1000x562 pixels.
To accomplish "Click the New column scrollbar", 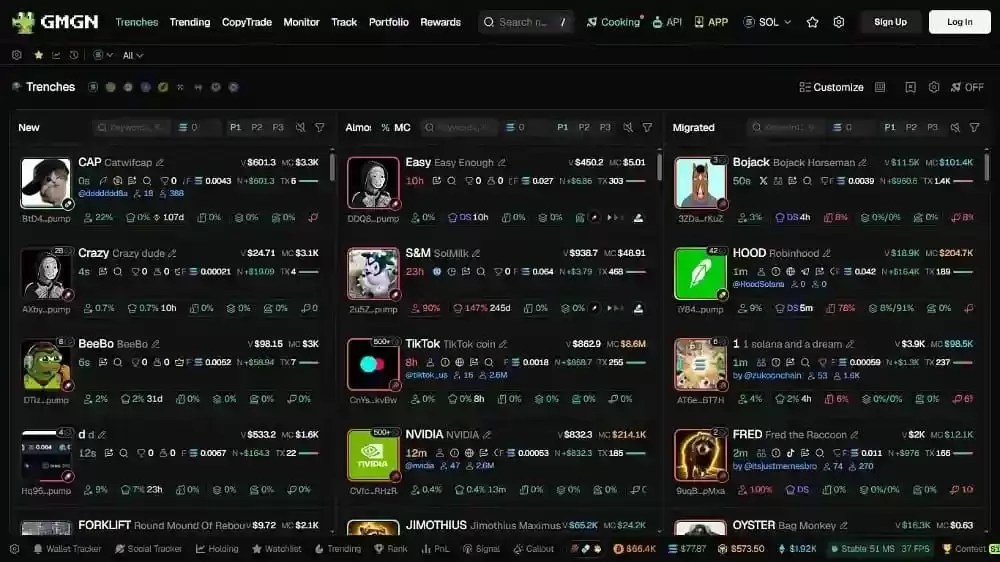I will [332, 166].
